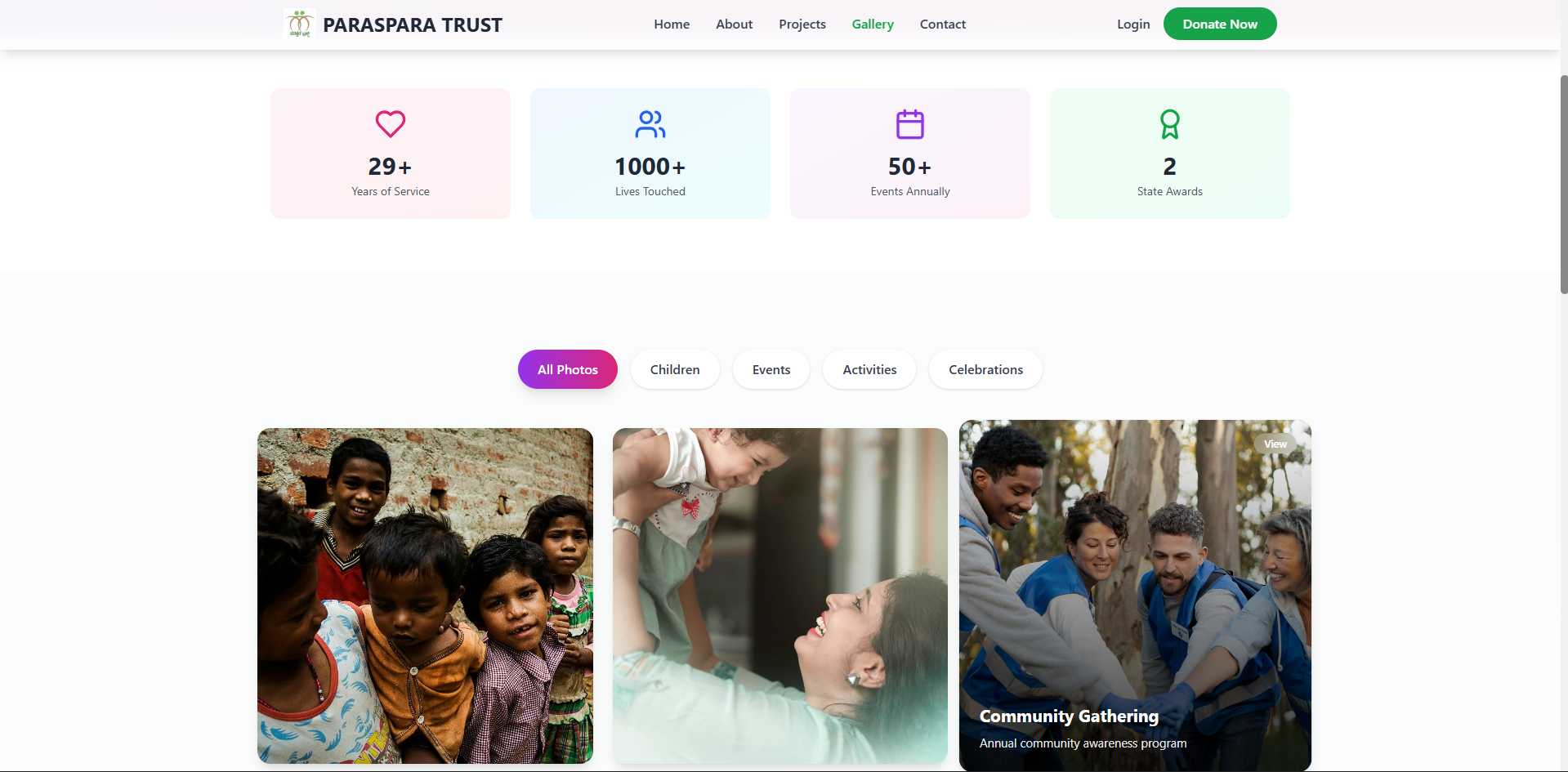This screenshot has height=772, width=1568.
Task: Show only Events photos
Action: [x=771, y=370]
